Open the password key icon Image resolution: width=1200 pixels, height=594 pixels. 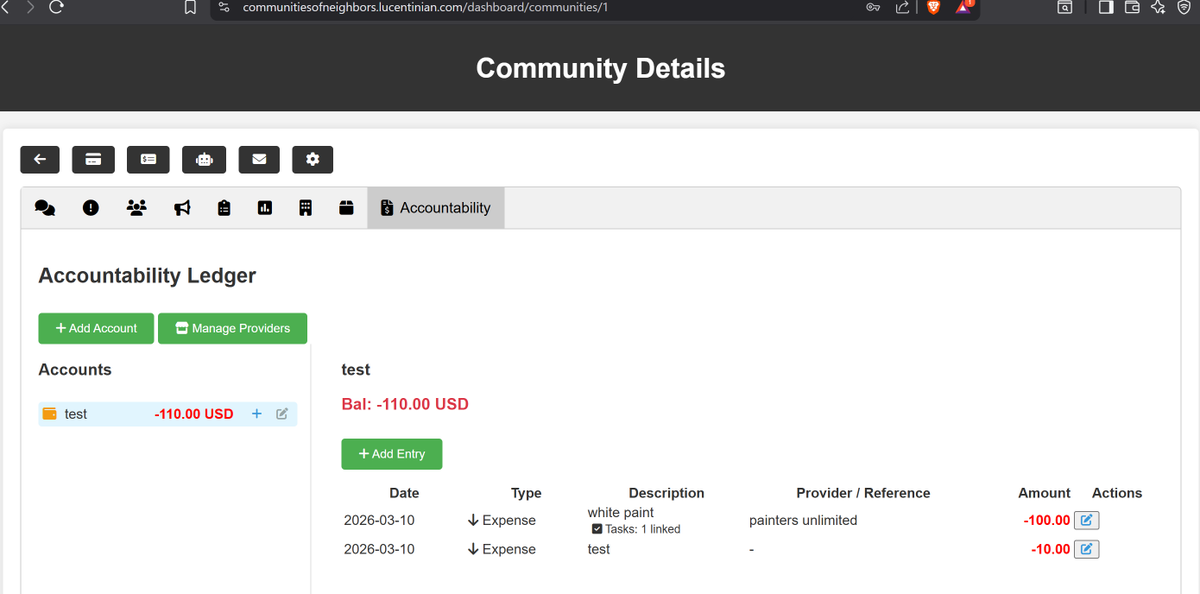(873, 7)
